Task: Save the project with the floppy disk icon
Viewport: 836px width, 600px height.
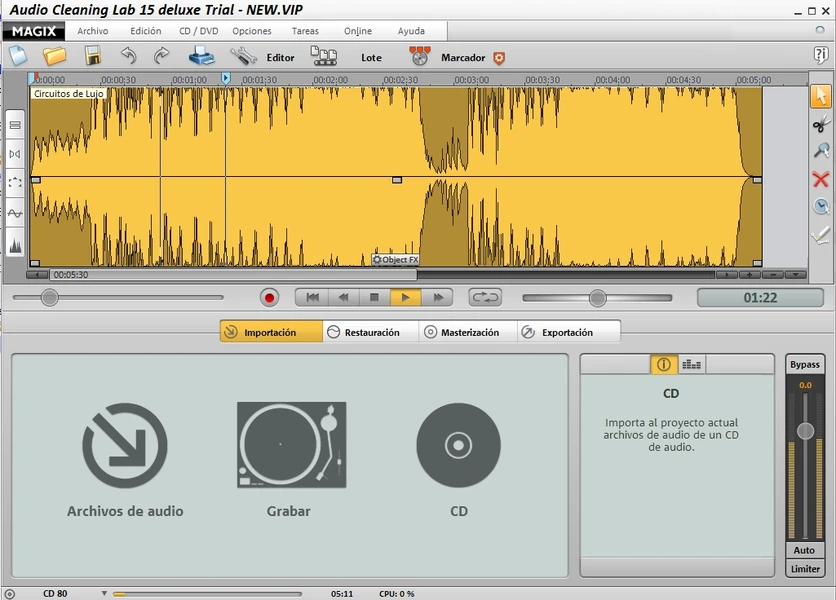Action: tap(93, 55)
